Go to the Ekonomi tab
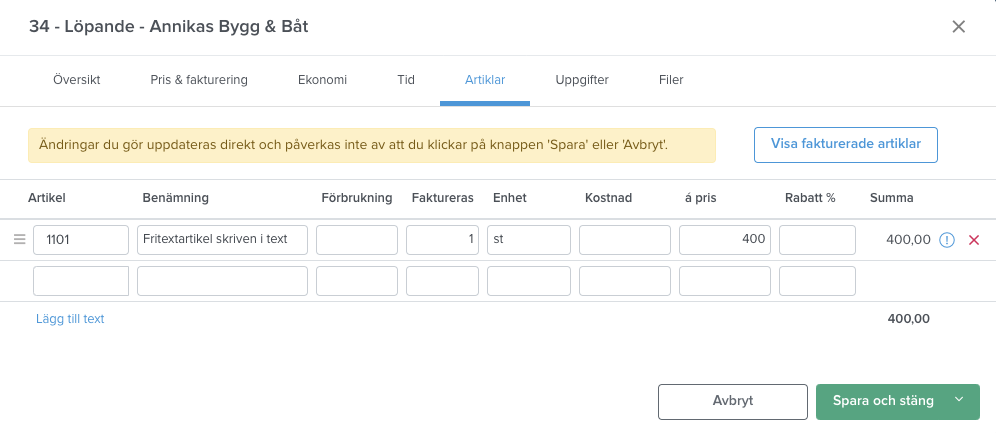The image size is (996, 433). click(323, 80)
